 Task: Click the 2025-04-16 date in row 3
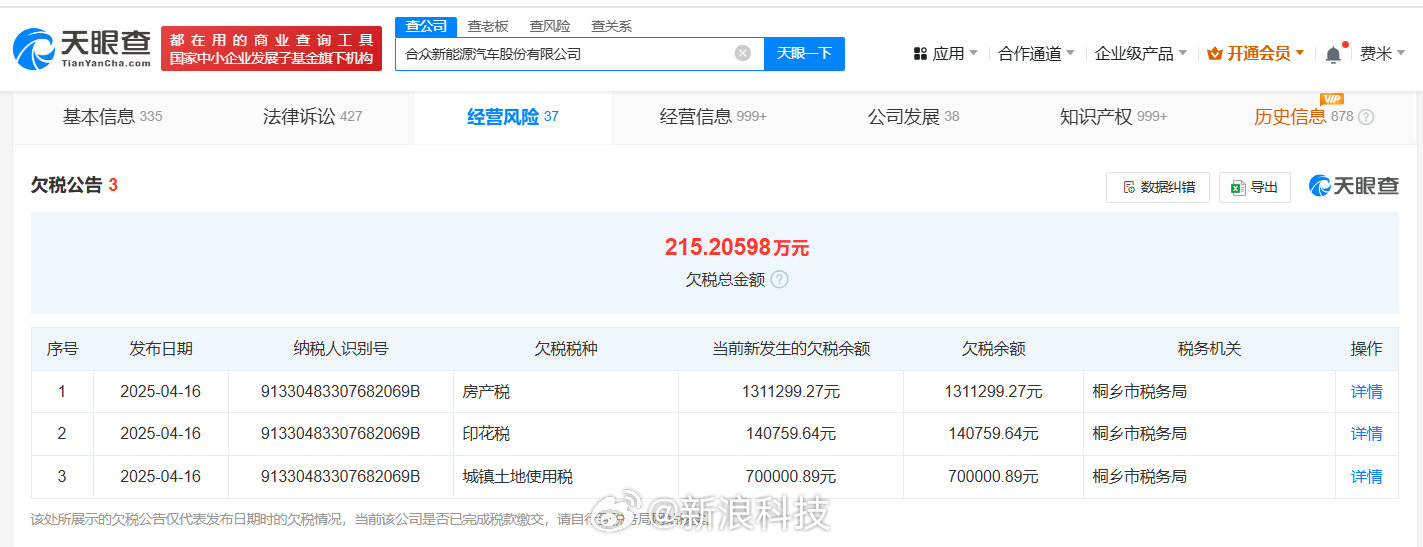tap(160, 477)
